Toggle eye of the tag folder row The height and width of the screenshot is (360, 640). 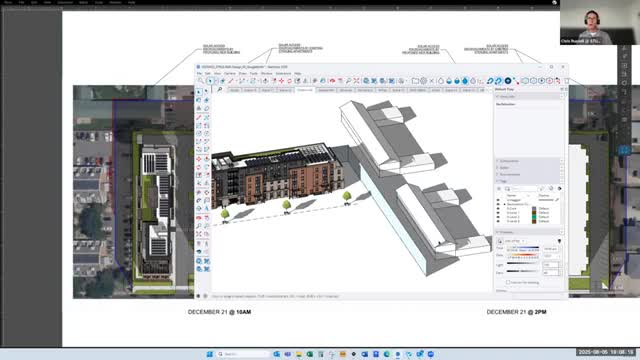pos(498,204)
